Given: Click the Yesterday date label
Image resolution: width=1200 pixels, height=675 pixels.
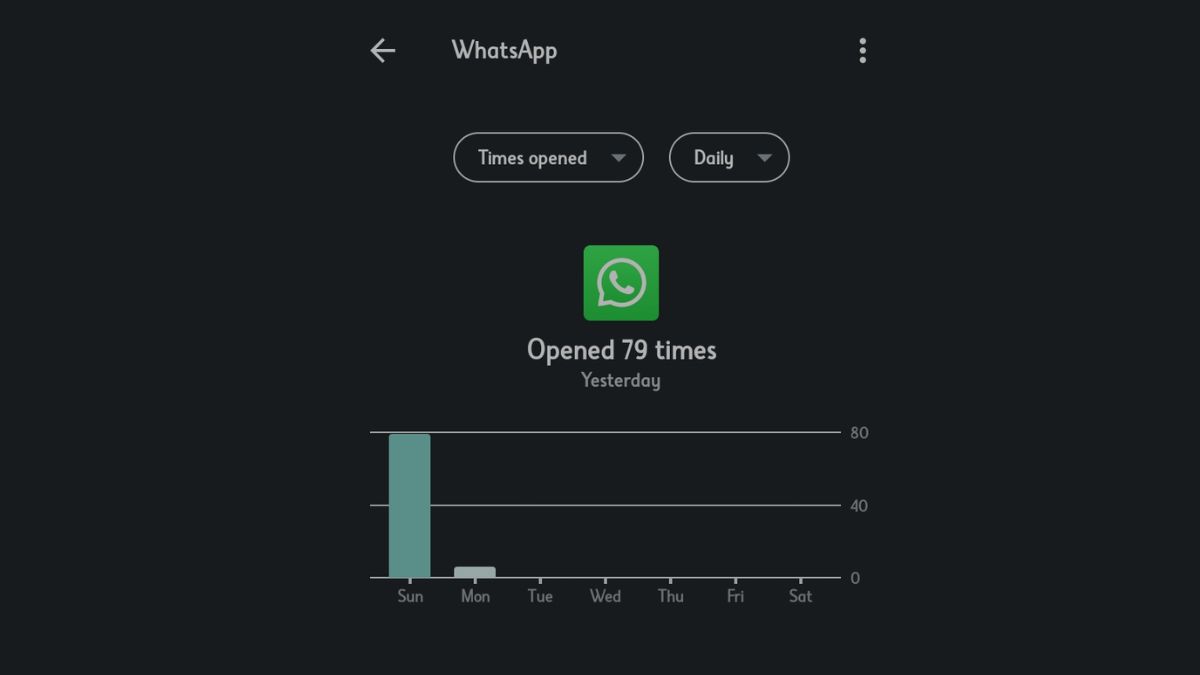Looking at the screenshot, I should coord(621,380).
